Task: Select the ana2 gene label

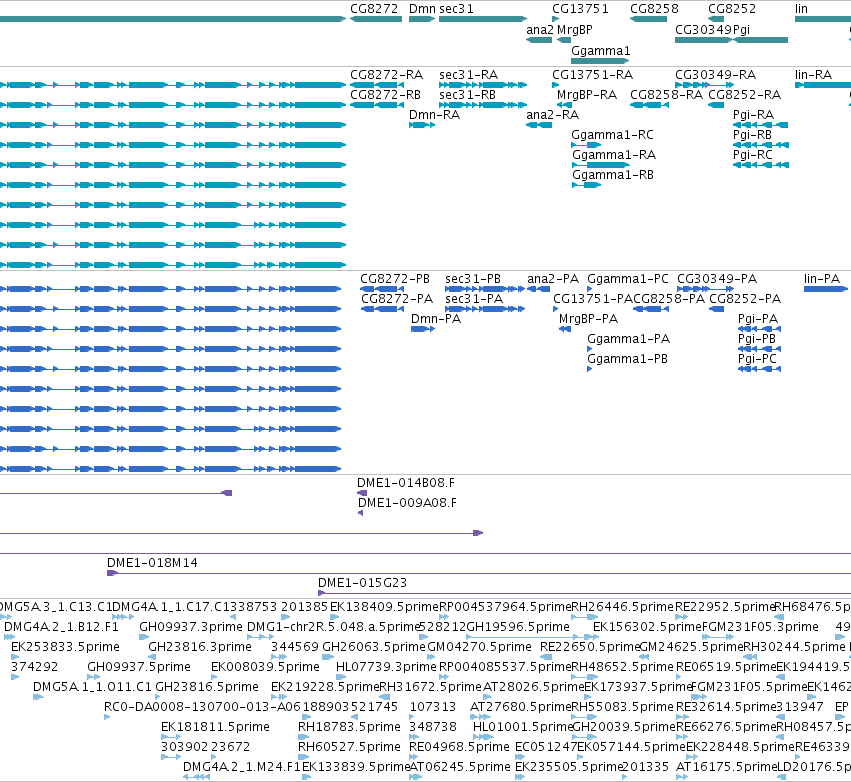Action: (x=539, y=30)
